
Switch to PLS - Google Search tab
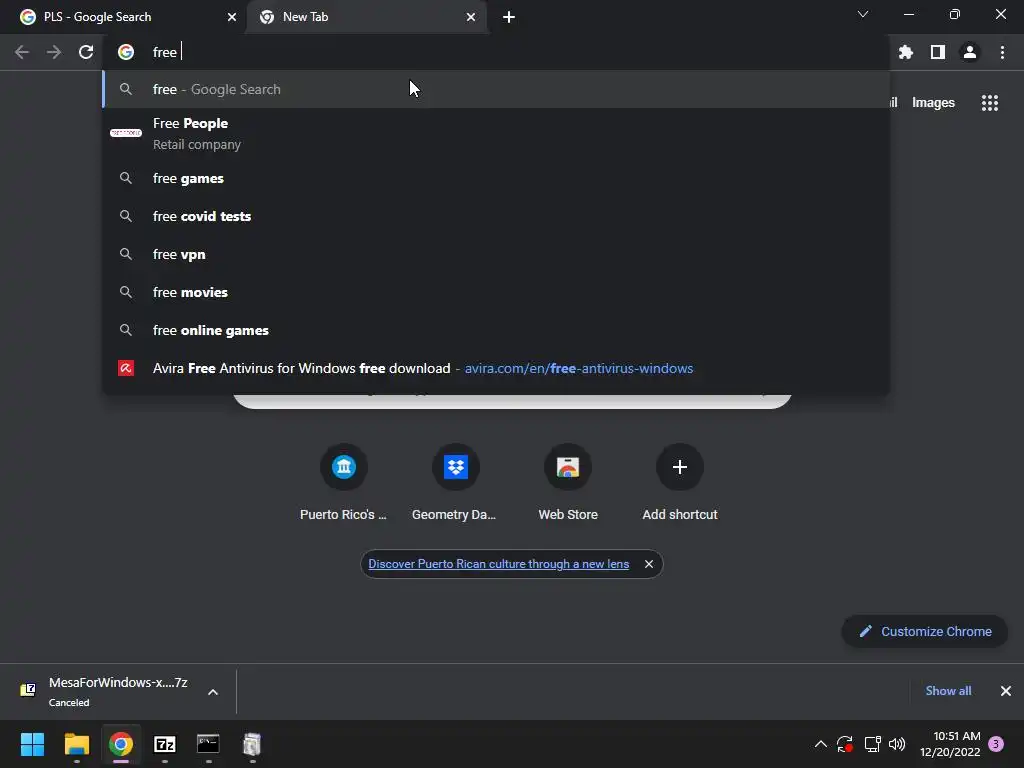(x=122, y=17)
